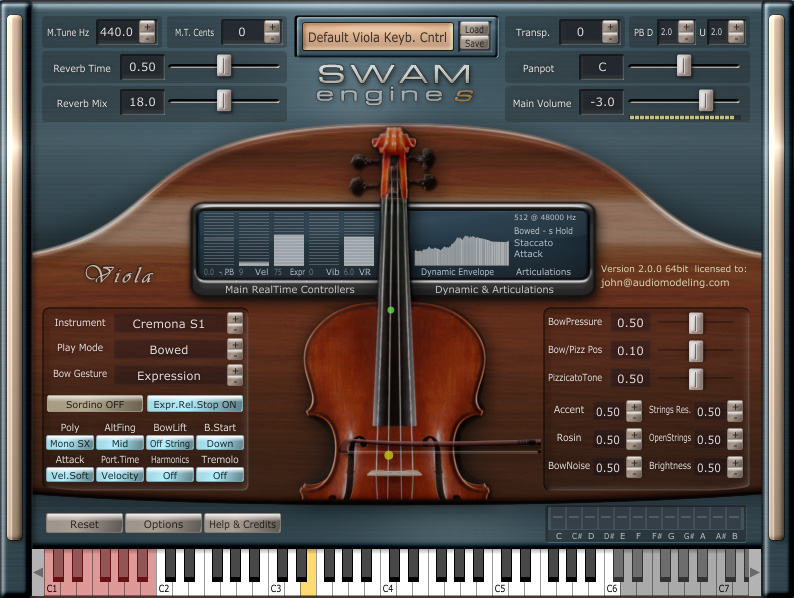Click the Reverb Mix 18.0 value field

142,102
